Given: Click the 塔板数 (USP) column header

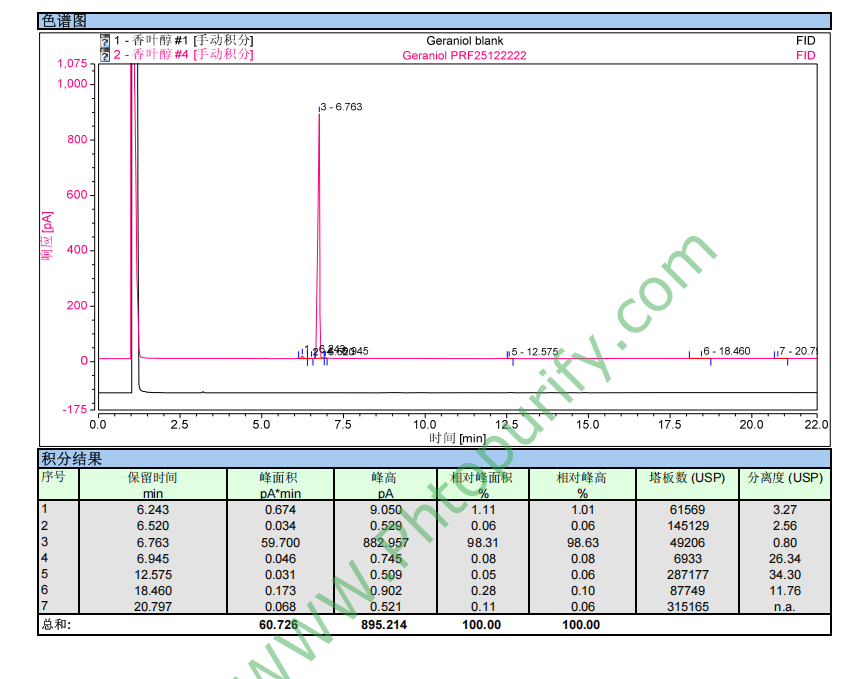Looking at the screenshot, I should pos(686,478).
